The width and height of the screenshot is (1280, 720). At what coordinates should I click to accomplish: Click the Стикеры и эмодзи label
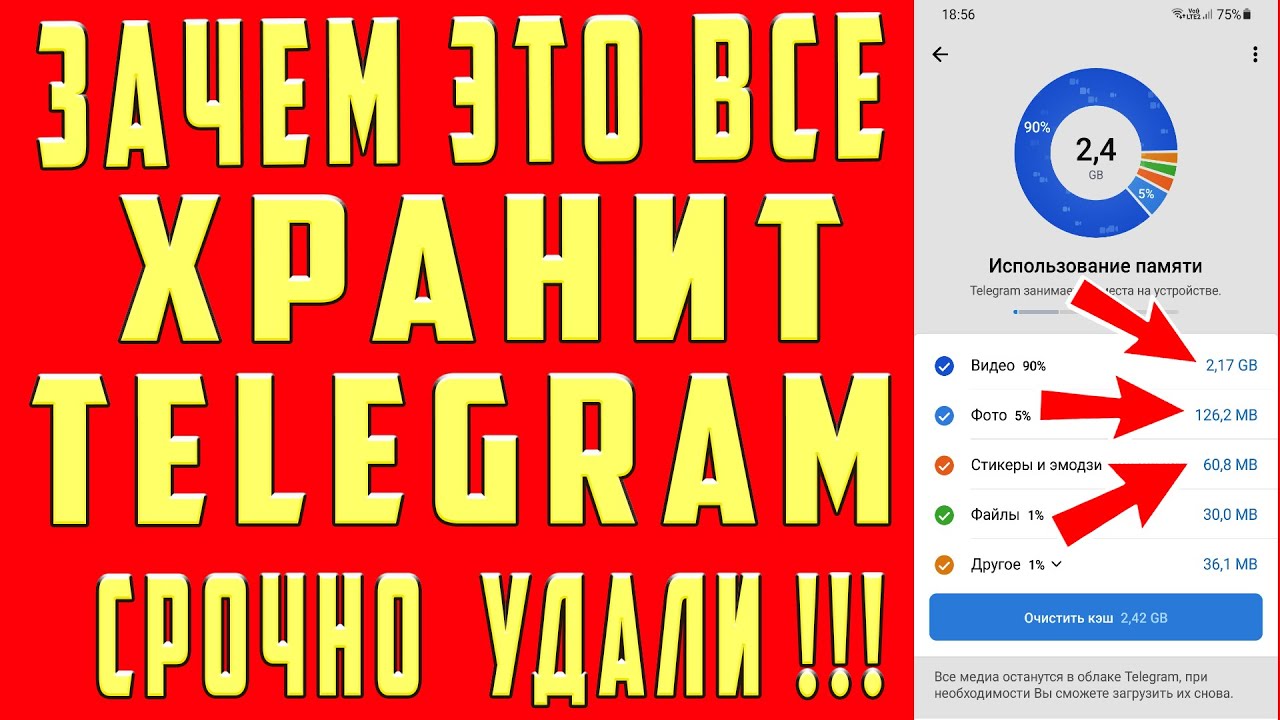[1036, 466]
